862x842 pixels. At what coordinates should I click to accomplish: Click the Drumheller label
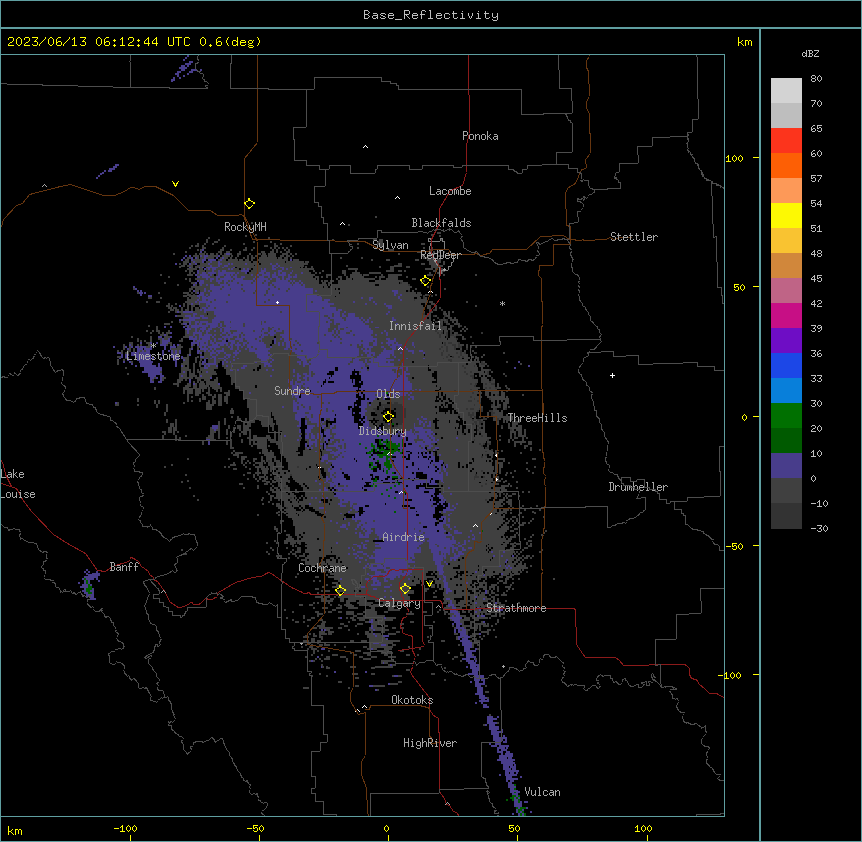[638, 487]
